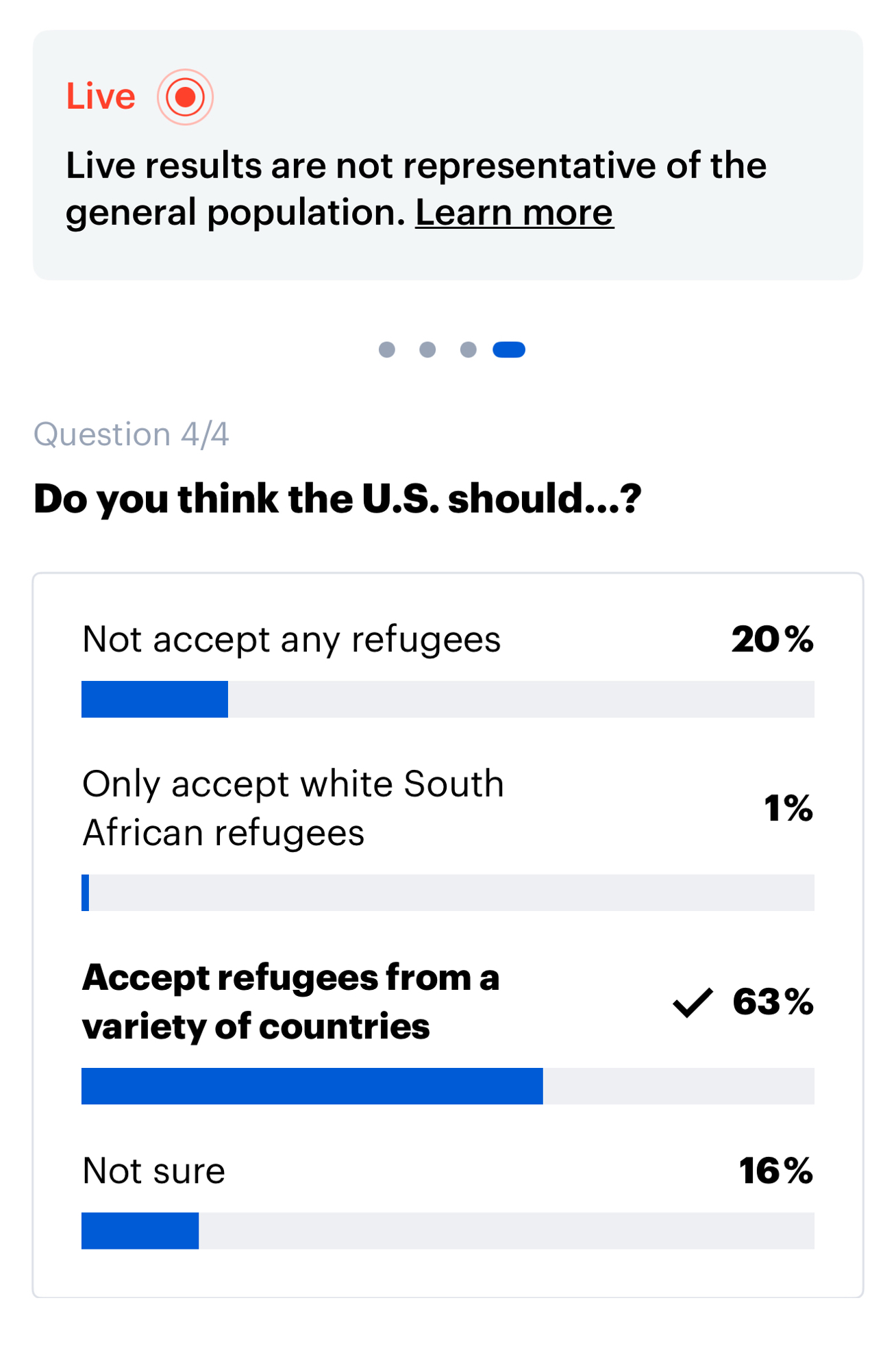
Task: Select "Accept refugees from a variety of countries"
Action: (x=290, y=1001)
